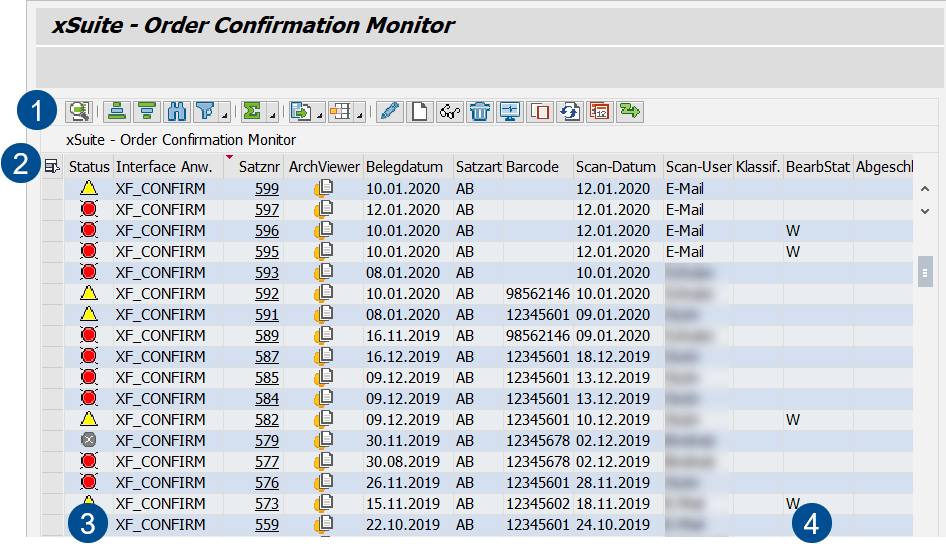Click grey cancelled status of record 579

click(89, 441)
